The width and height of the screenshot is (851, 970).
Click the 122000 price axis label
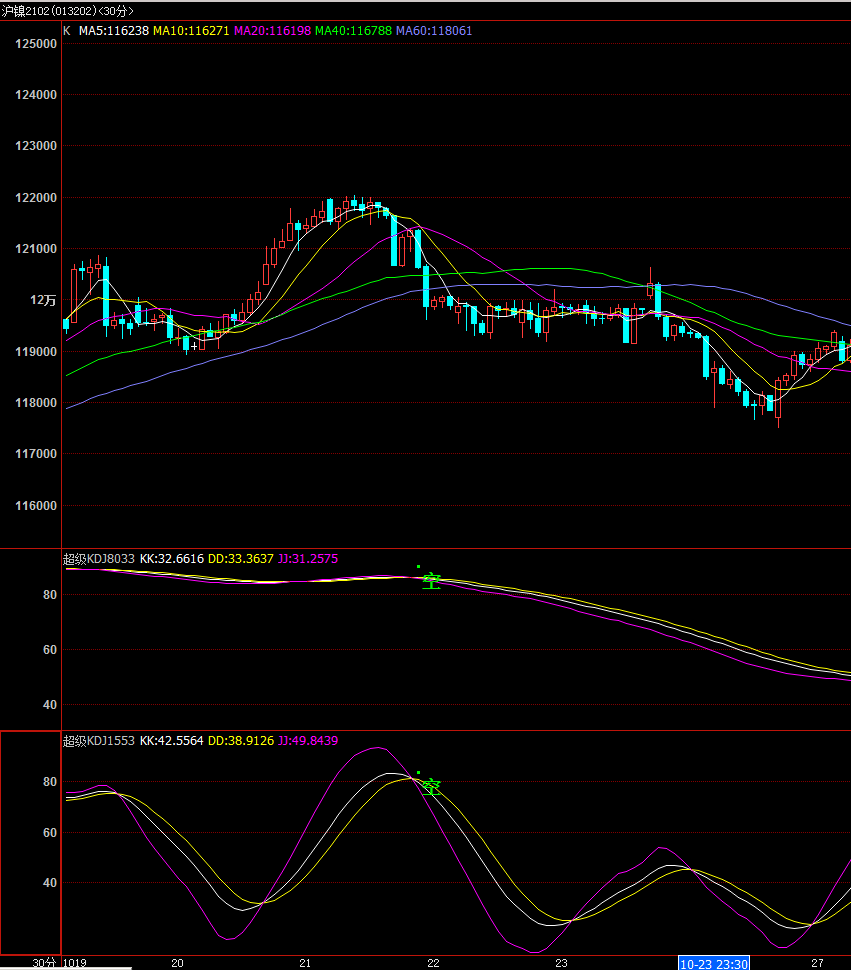pos(36,197)
